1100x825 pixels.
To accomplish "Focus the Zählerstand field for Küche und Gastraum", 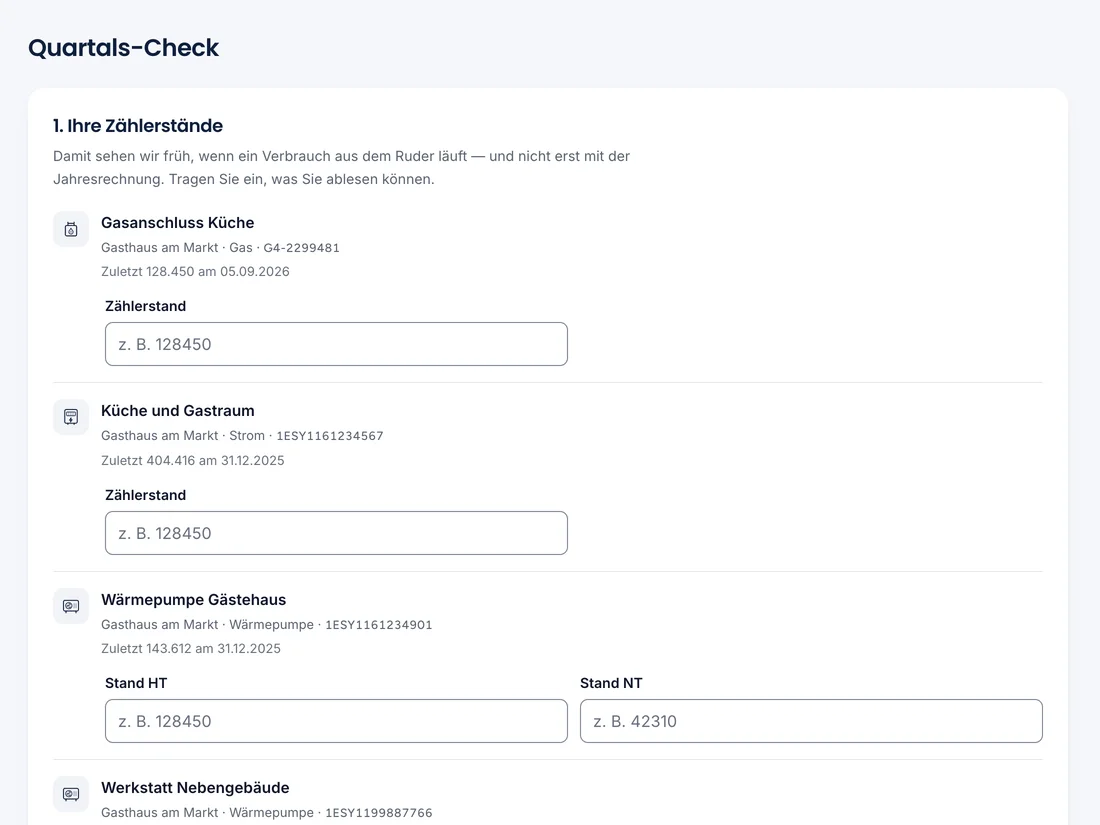I will tap(336, 533).
